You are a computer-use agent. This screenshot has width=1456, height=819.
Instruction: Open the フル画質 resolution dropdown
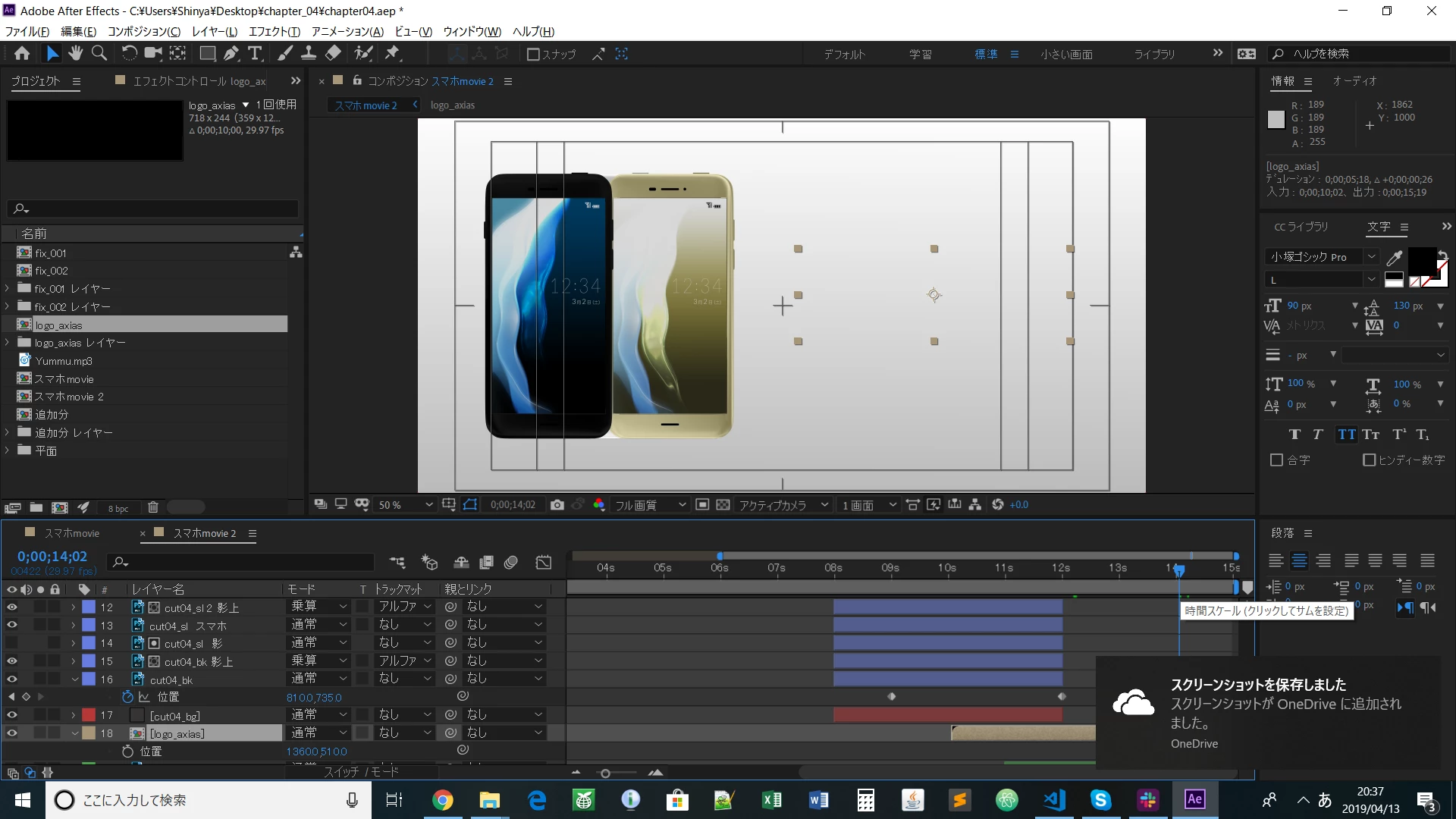click(x=650, y=505)
